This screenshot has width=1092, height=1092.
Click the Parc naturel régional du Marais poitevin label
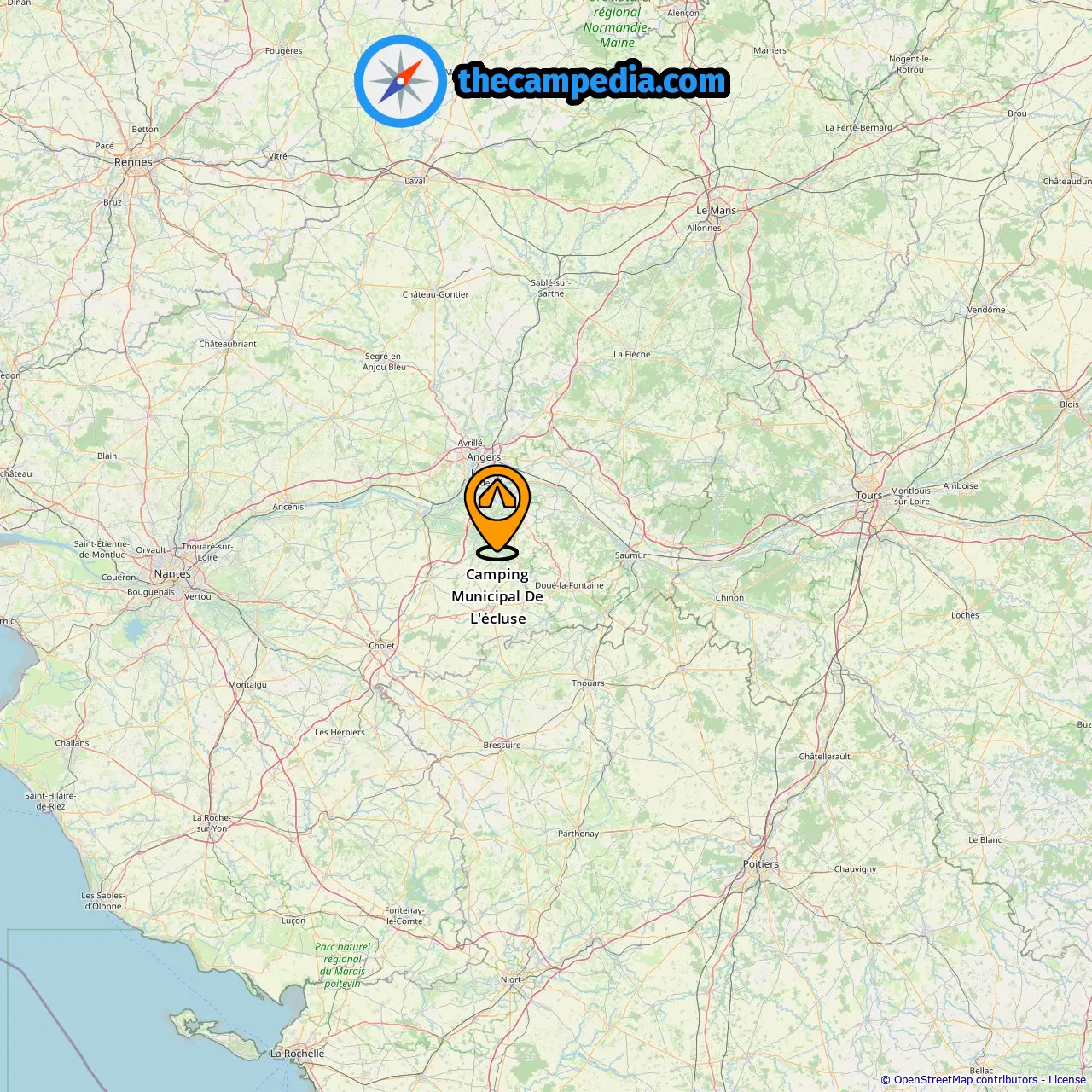(x=342, y=965)
